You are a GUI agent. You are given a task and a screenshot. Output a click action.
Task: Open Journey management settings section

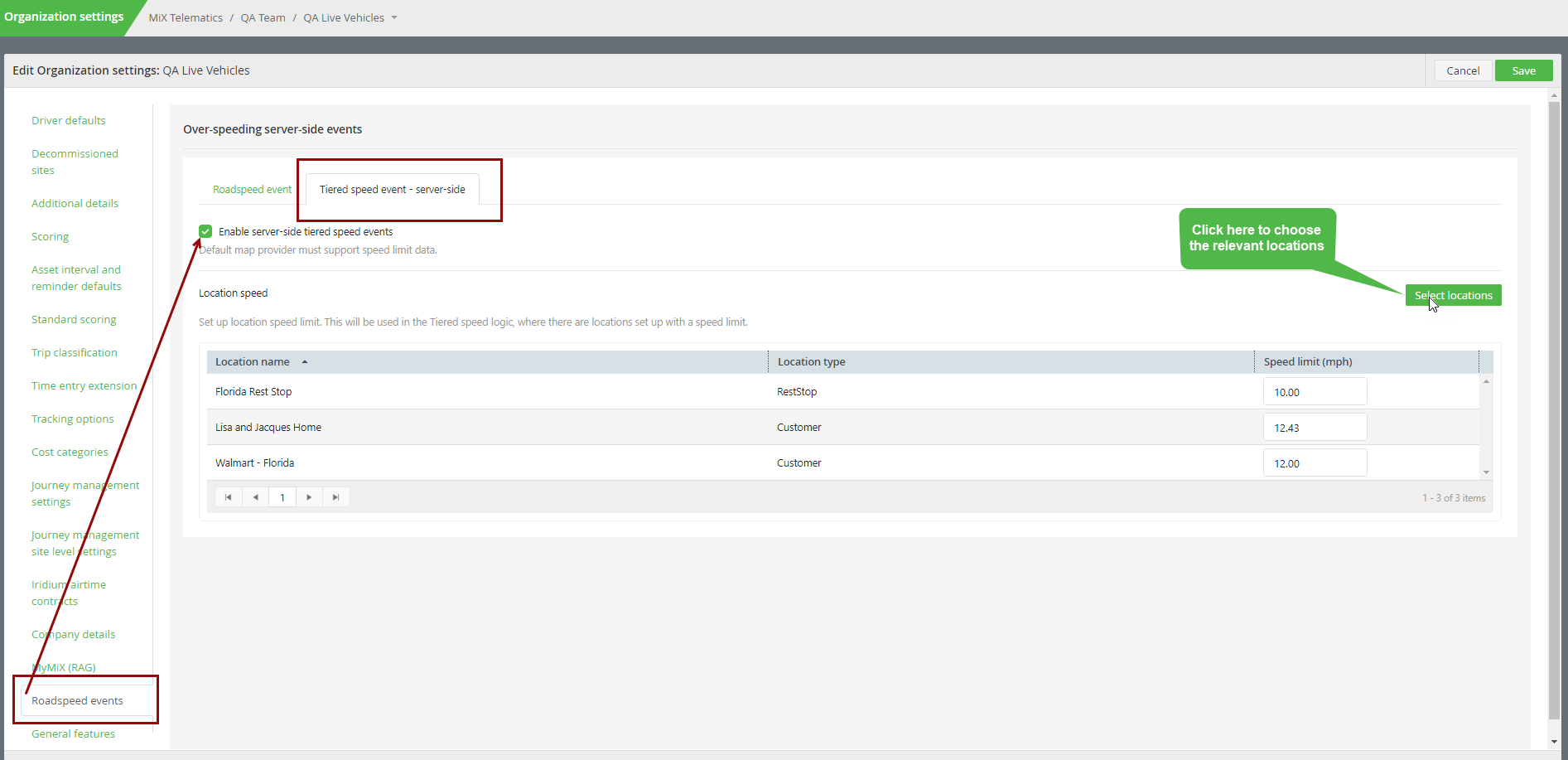pos(85,493)
